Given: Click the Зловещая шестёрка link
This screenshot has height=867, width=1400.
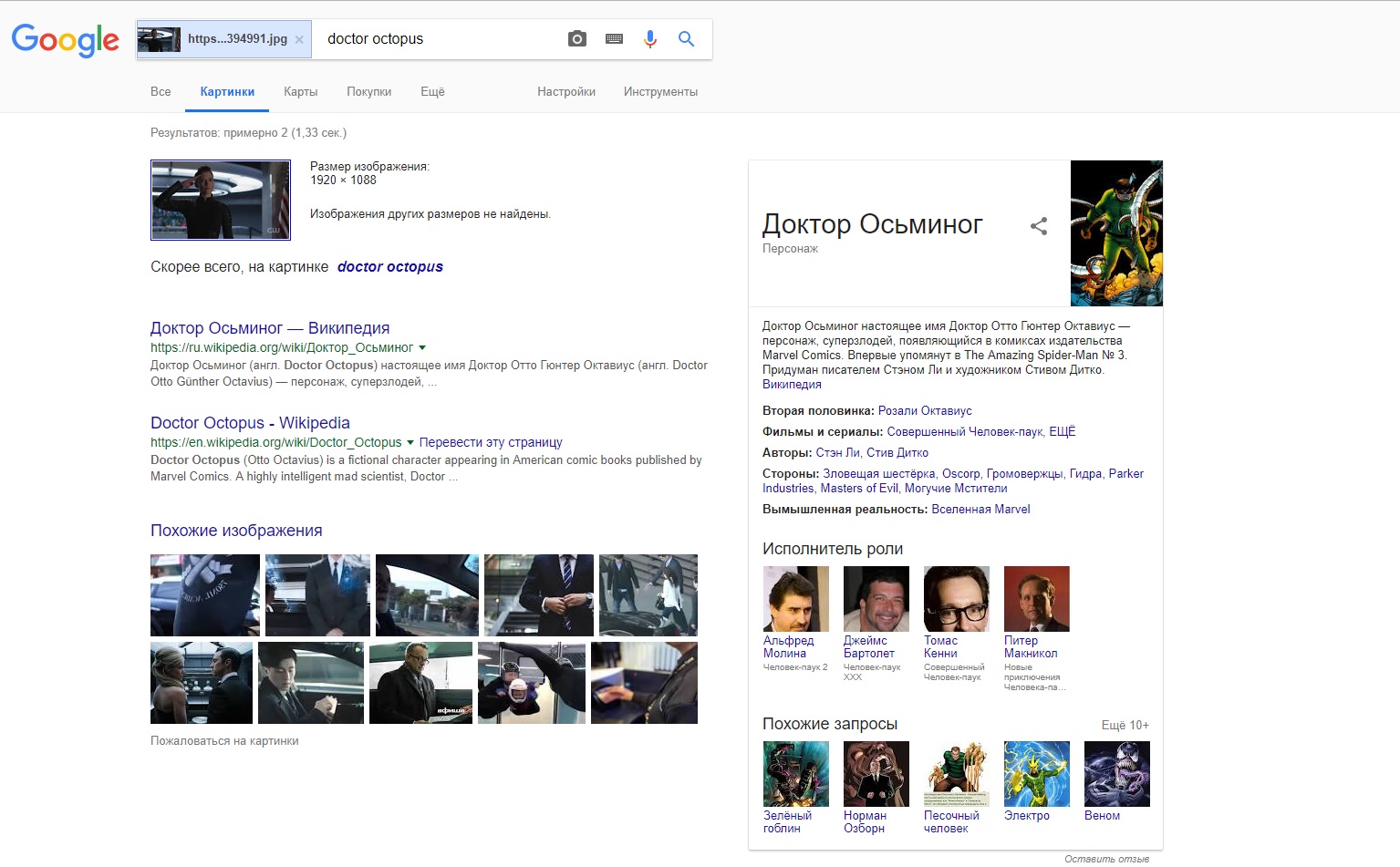Looking at the screenshot, I should (879, 474).
